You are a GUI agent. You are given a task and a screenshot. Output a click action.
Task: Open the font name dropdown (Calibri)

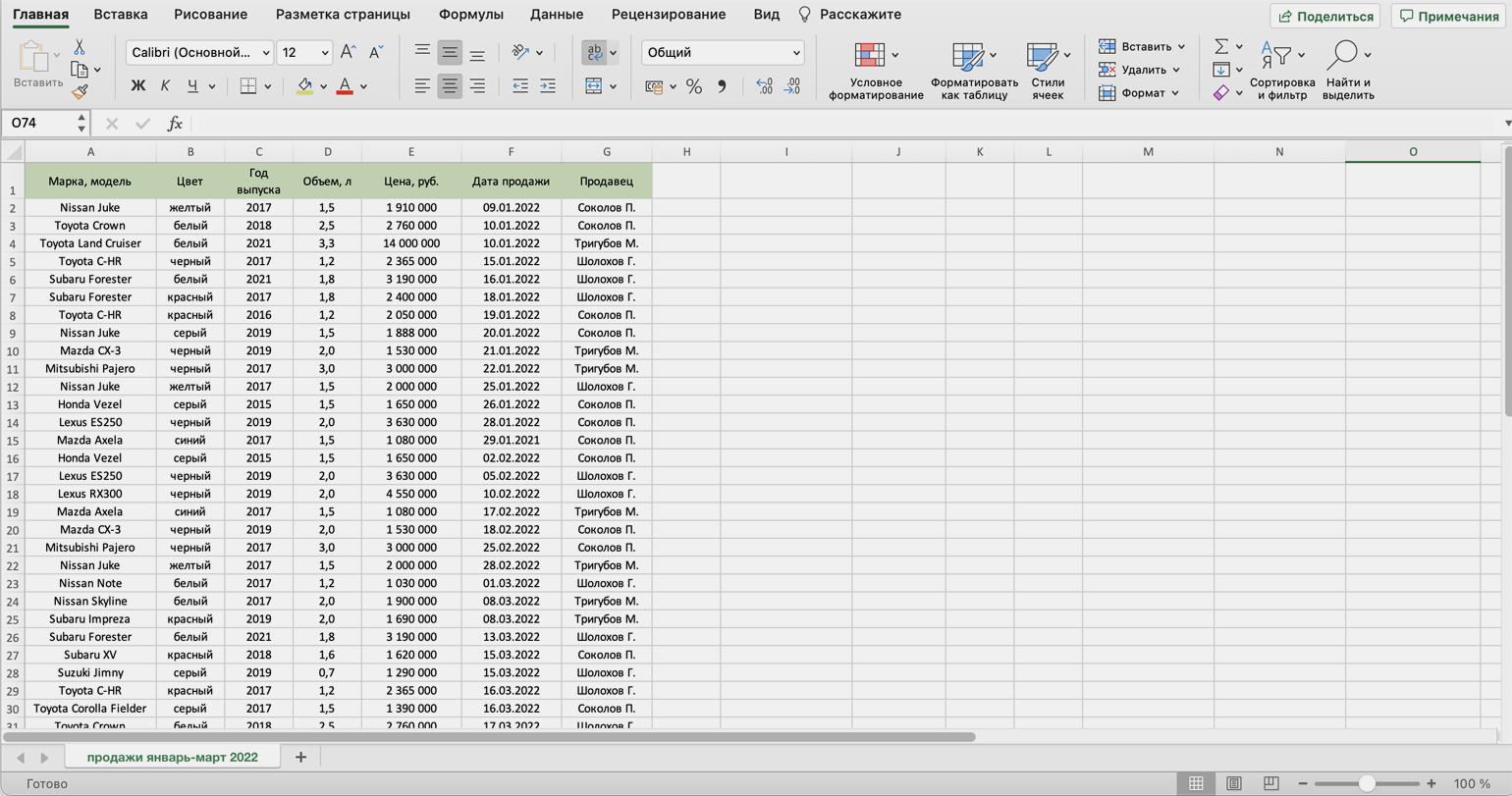[200, 53]
